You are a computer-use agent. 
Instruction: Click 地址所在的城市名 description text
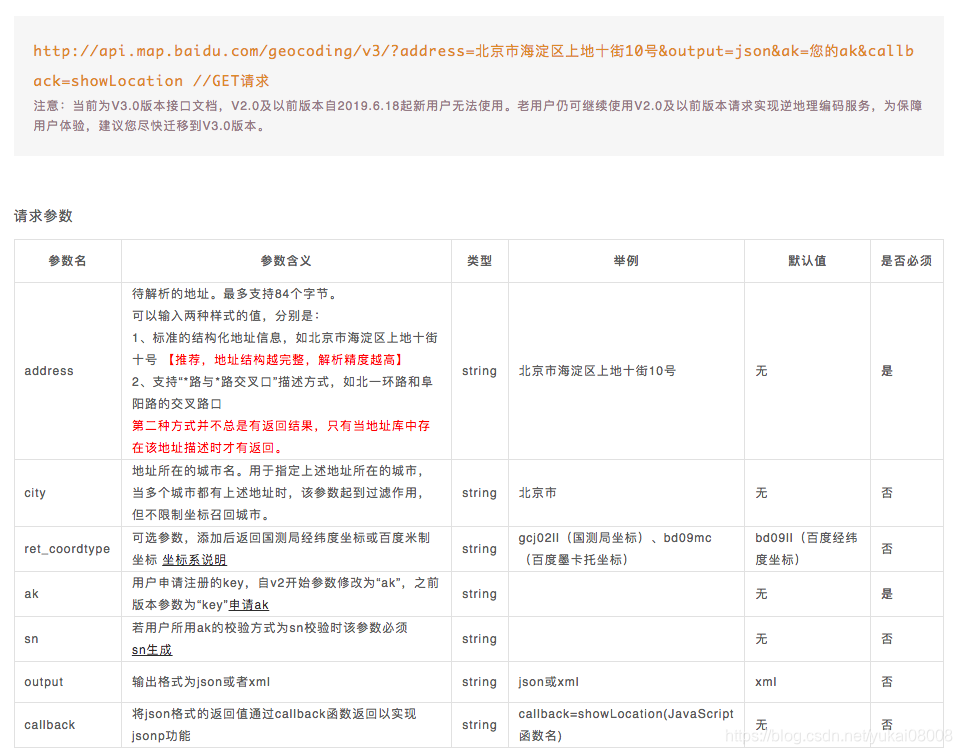click(x=278, y=493)
